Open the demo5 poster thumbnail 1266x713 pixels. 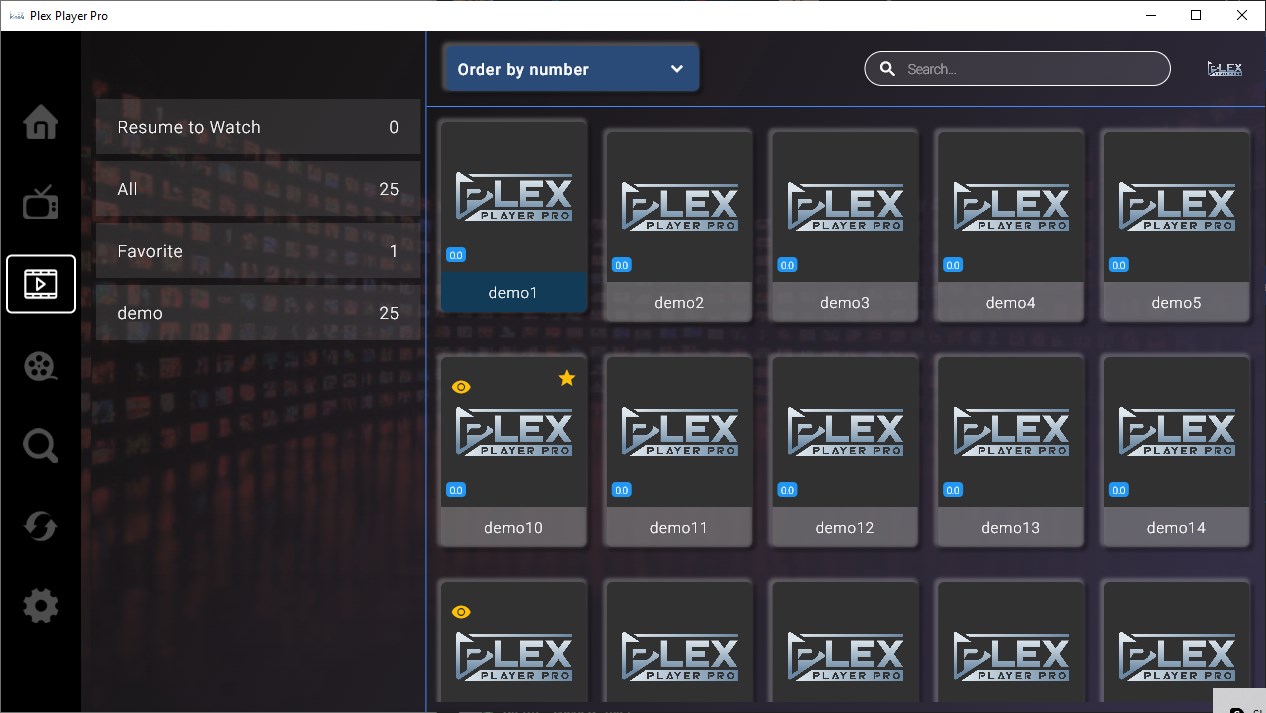pos(1177,207)
